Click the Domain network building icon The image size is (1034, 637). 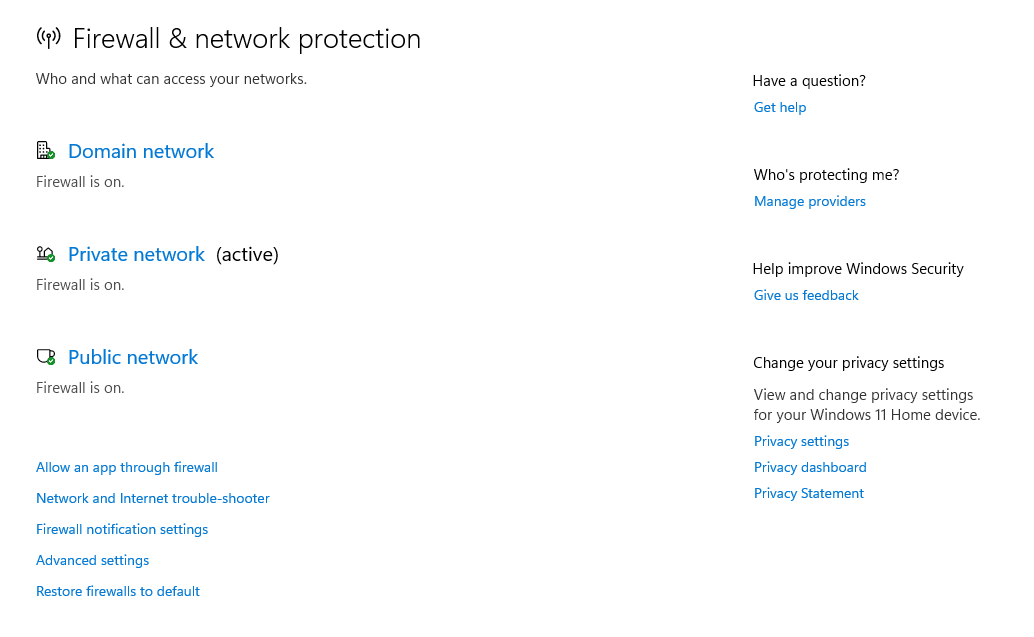45,150
